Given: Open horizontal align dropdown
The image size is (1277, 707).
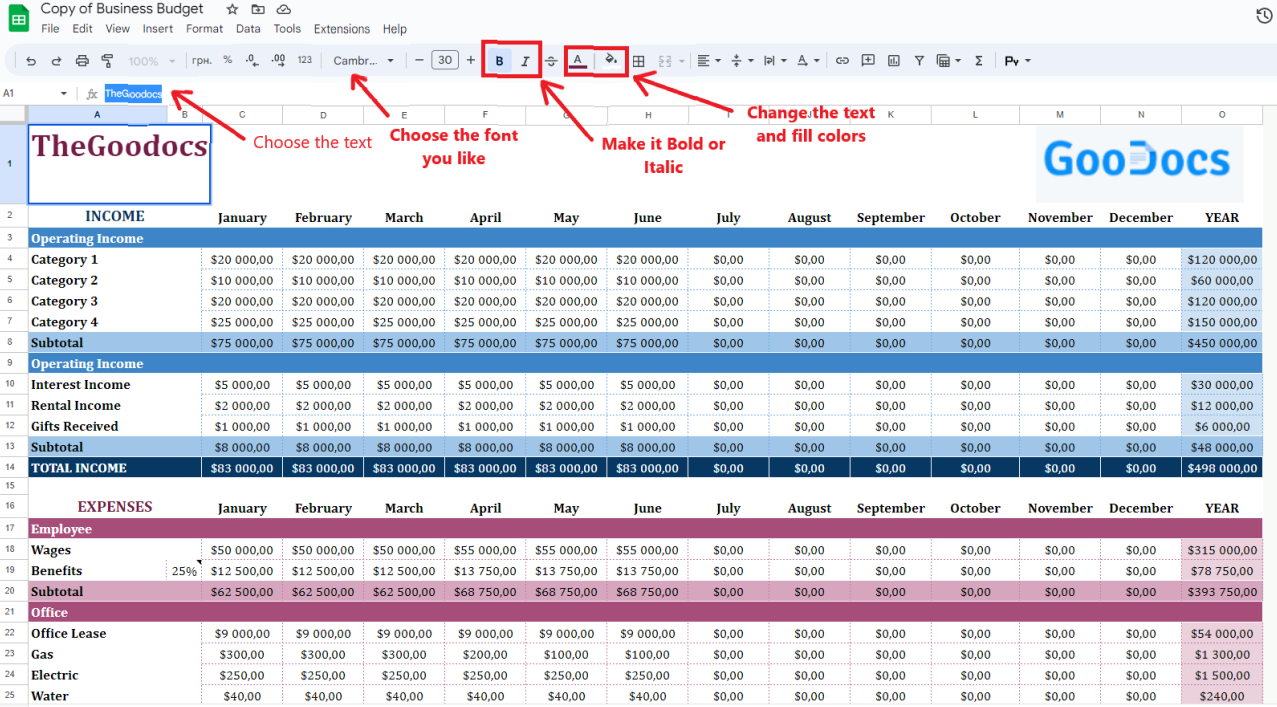Looking at the screenshot, I should (x=708, y=61).
